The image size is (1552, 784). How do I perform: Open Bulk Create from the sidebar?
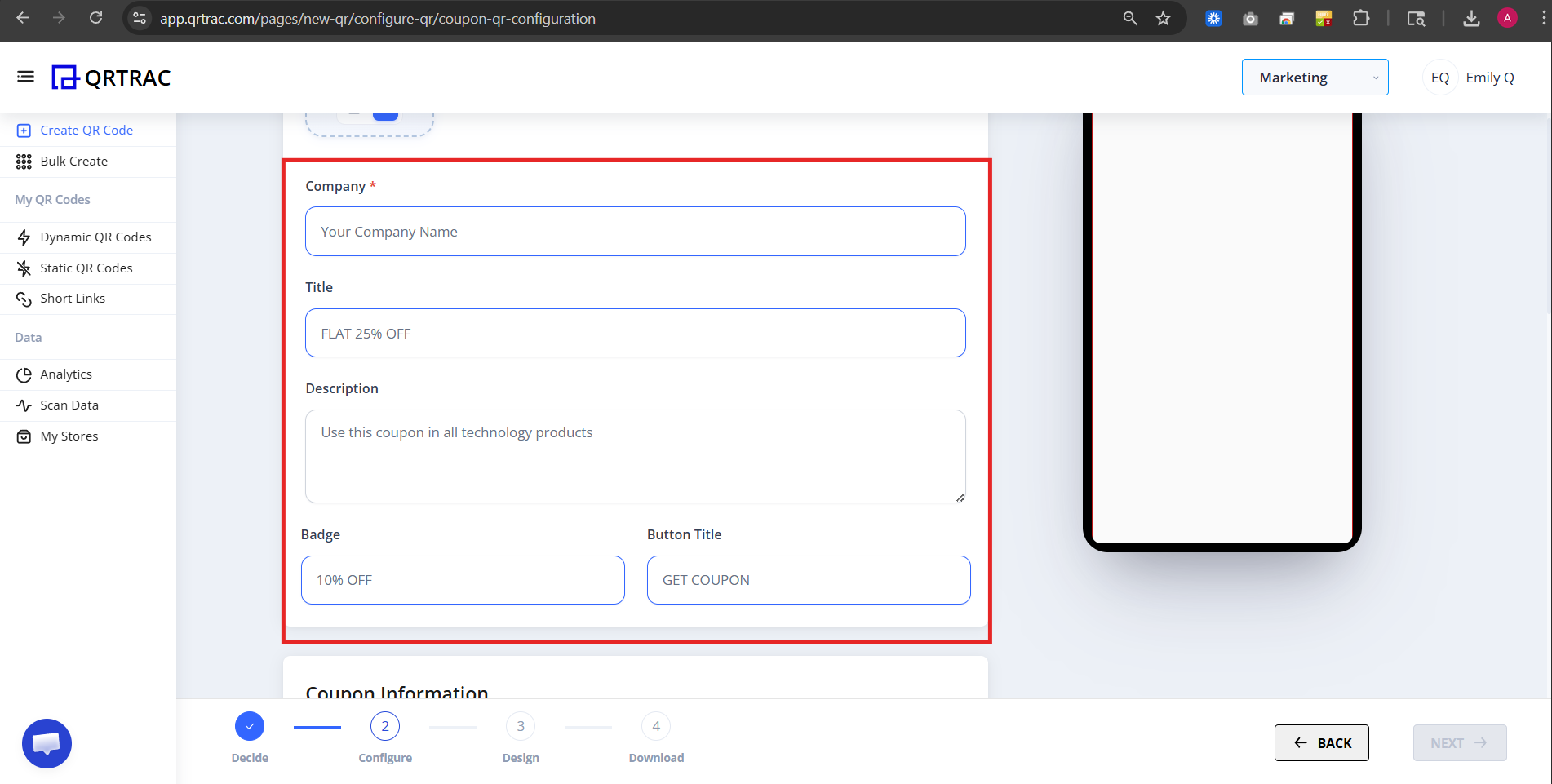pos(72,161)
